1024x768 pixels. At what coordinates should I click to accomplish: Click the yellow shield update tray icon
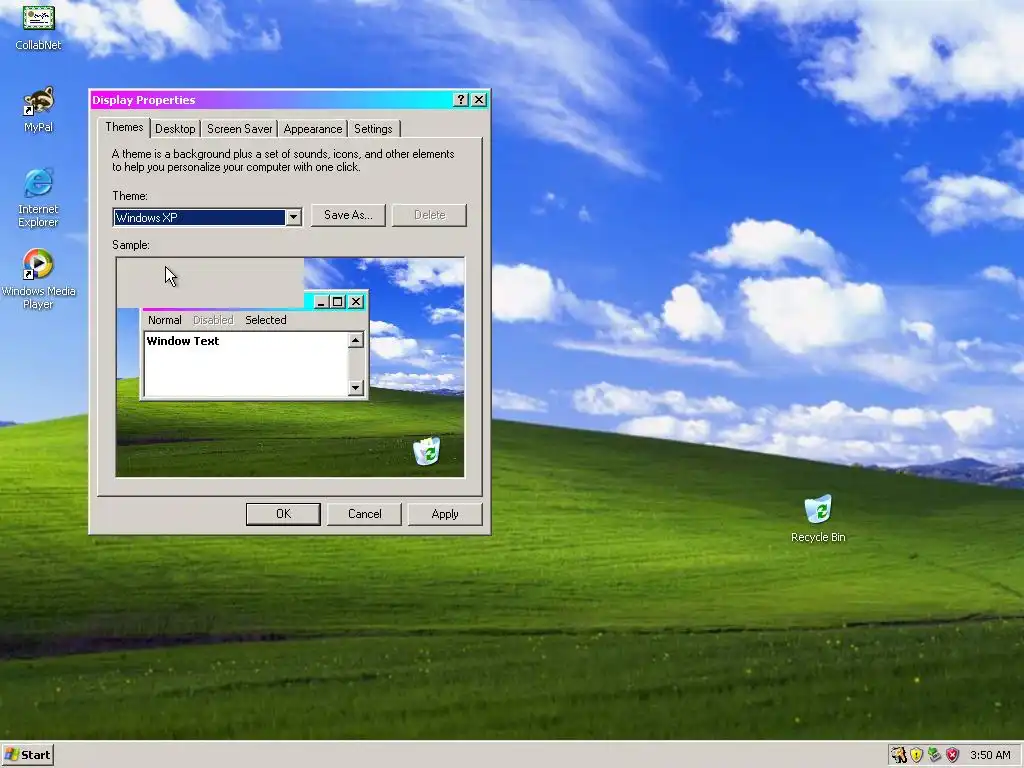pos(916,755)
